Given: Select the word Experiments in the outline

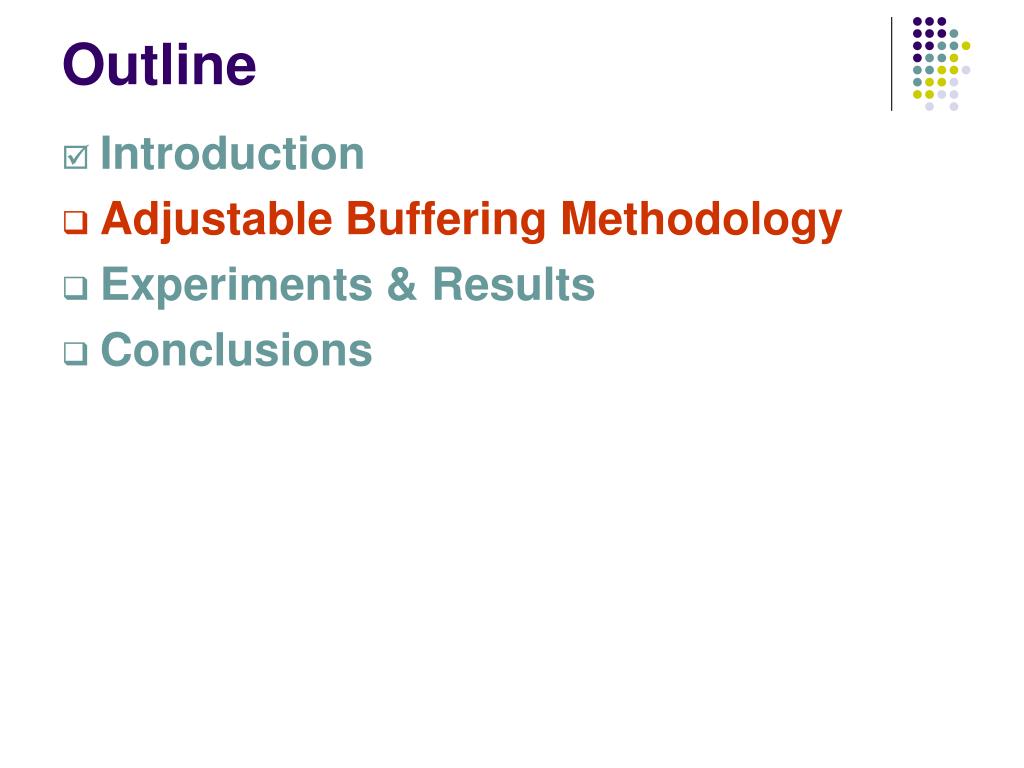Looking at the screenshot, I should pyautogui.click(x=237, y=286).
